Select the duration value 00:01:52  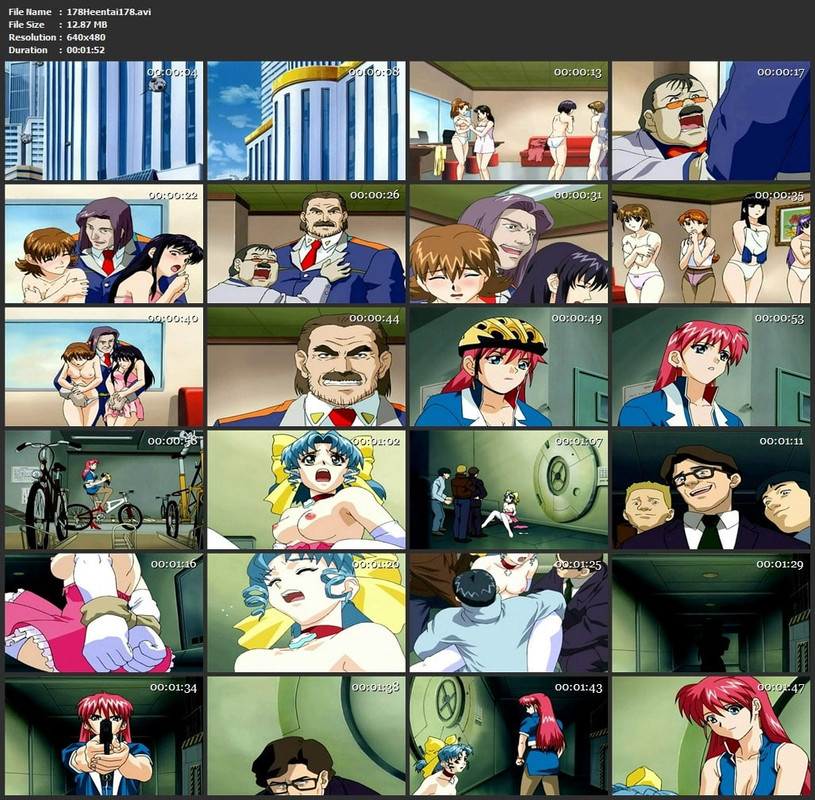point(86,50)
